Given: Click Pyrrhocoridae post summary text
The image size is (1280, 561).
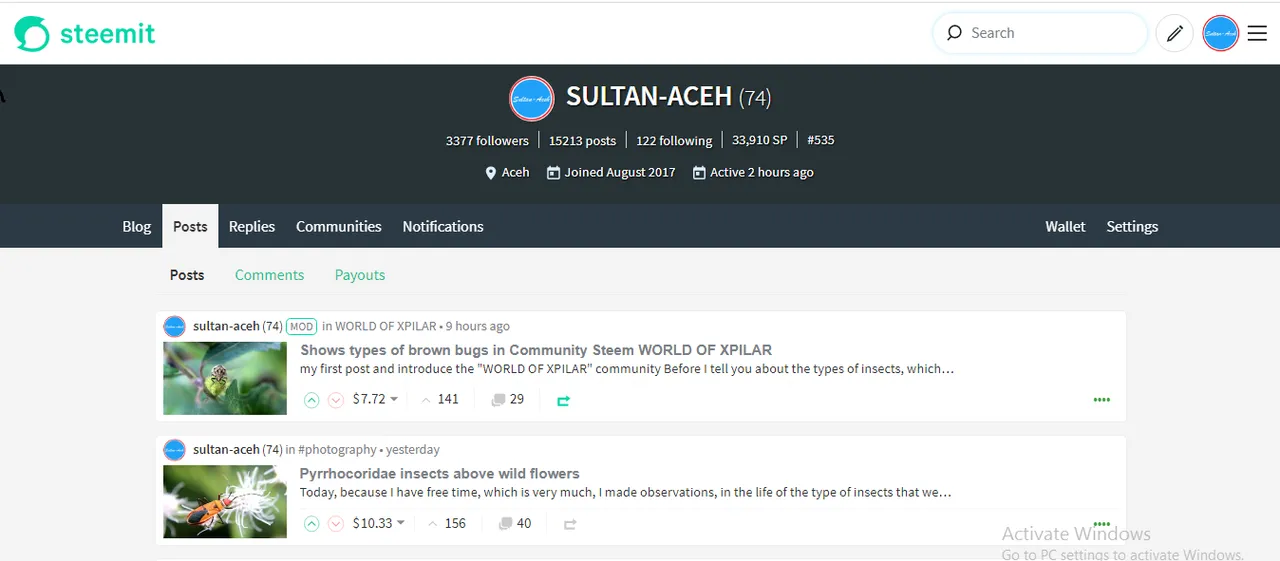Looking at the screenshot, I should pos(626,493).
